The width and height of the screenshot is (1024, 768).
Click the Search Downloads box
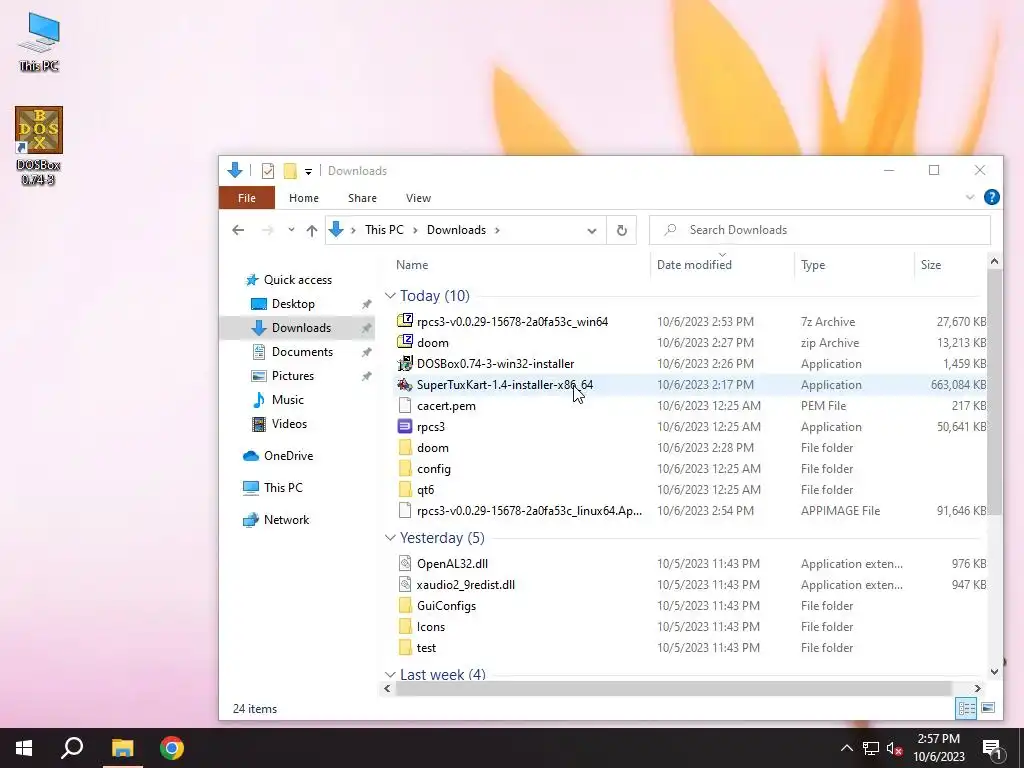pyautogui.click(x=820, y=230)
